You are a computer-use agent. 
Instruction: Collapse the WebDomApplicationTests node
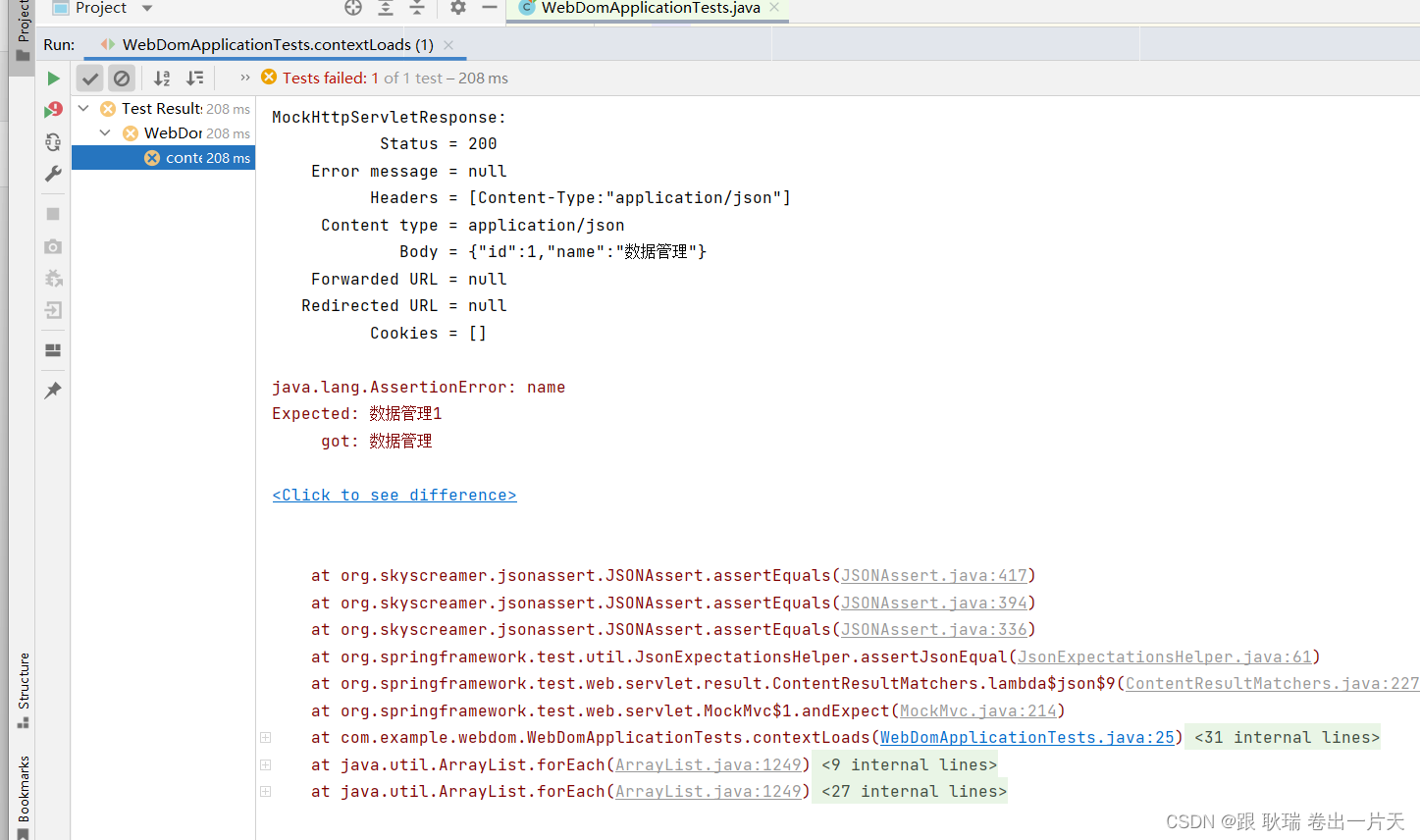coord(105,132)
